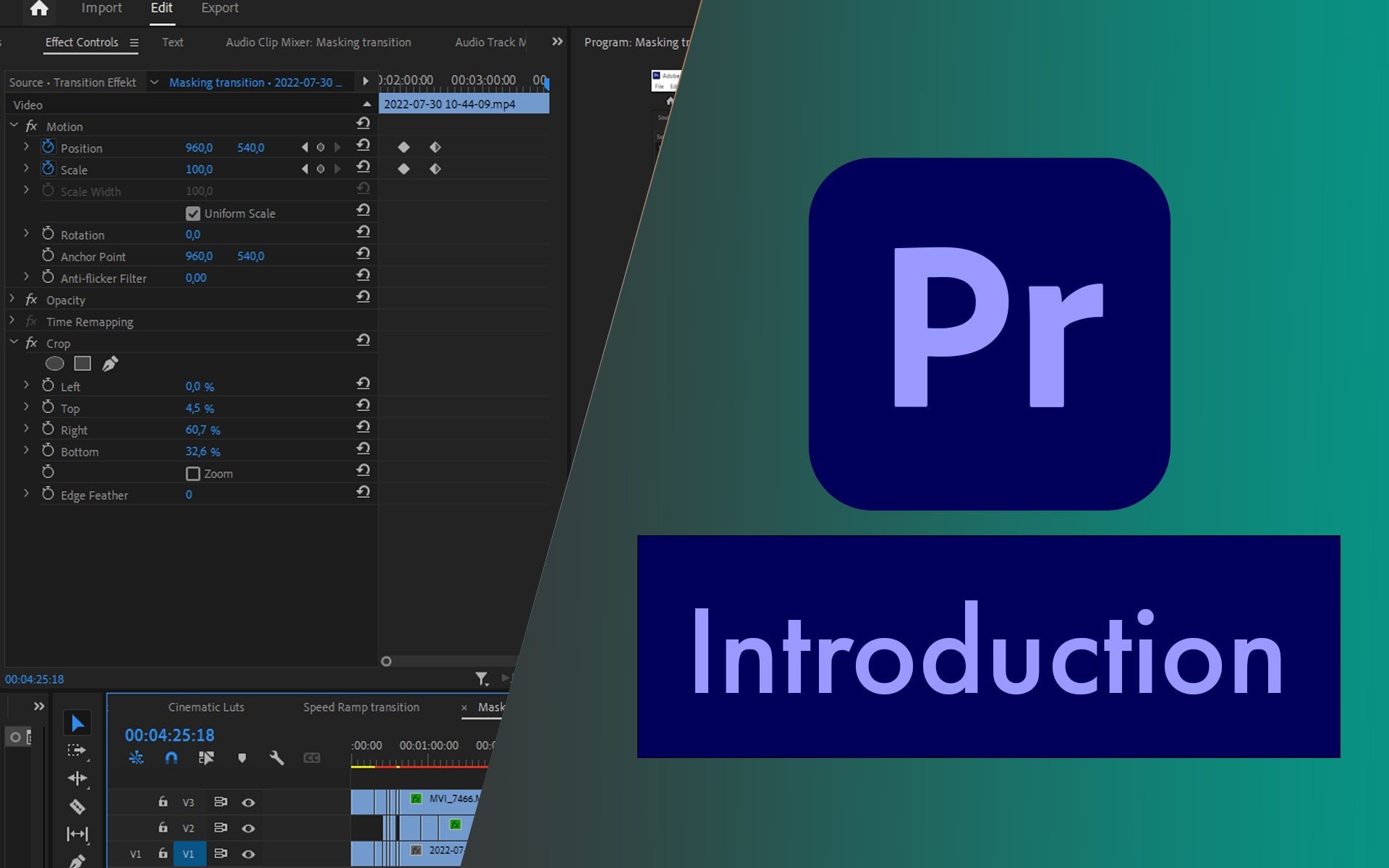This screenshot has width=1389, height=868.
Task: Select the ellipse mask tool under Crop
Action: coord(55,364)
